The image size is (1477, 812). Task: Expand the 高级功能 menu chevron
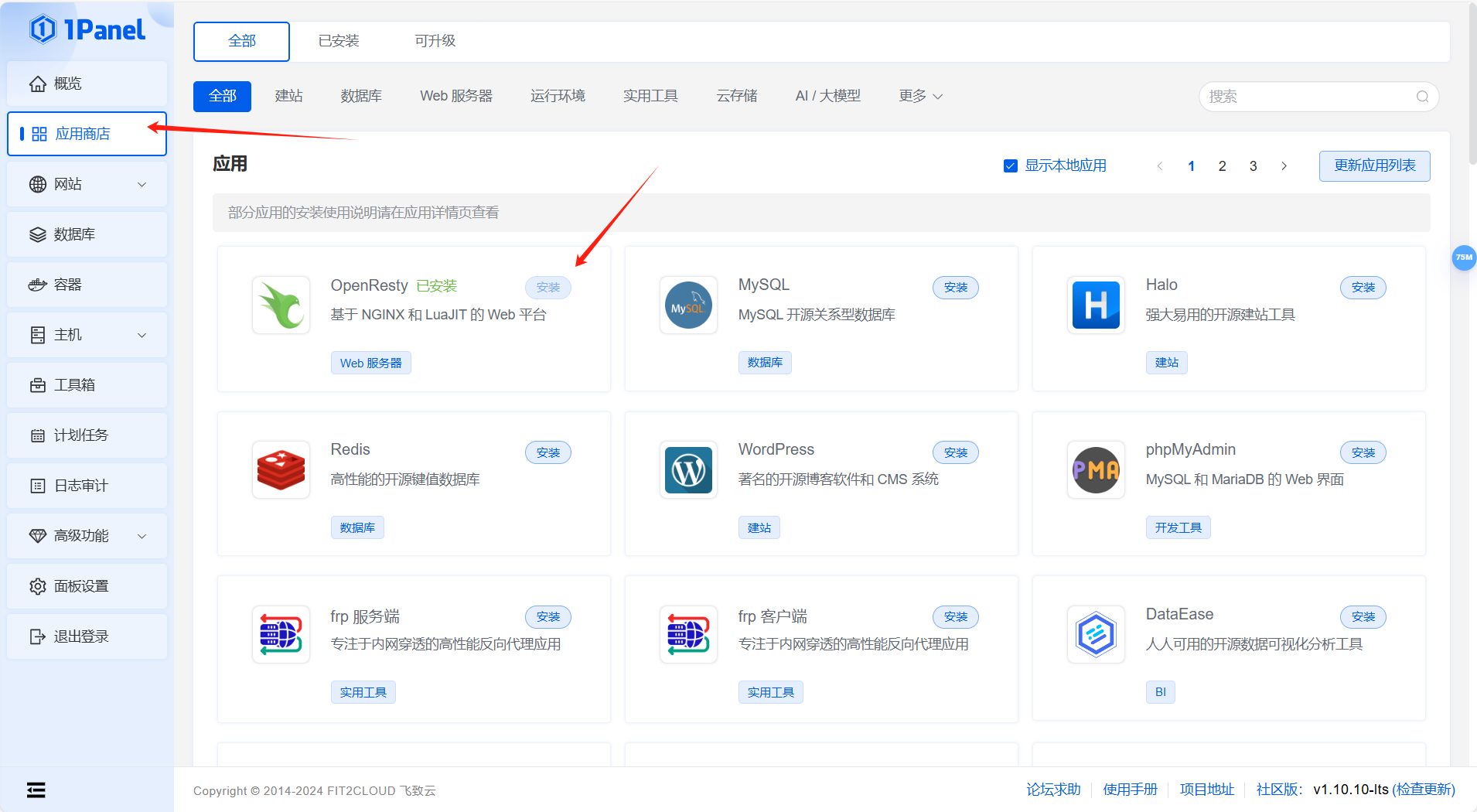click(142, 536)
